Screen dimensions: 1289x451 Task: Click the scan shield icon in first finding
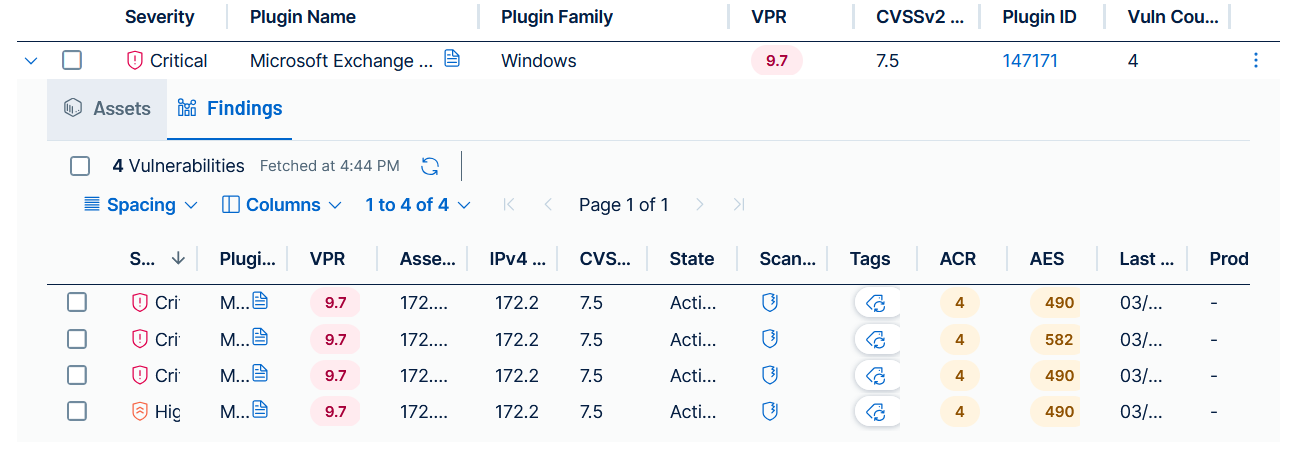click(769, 303)
